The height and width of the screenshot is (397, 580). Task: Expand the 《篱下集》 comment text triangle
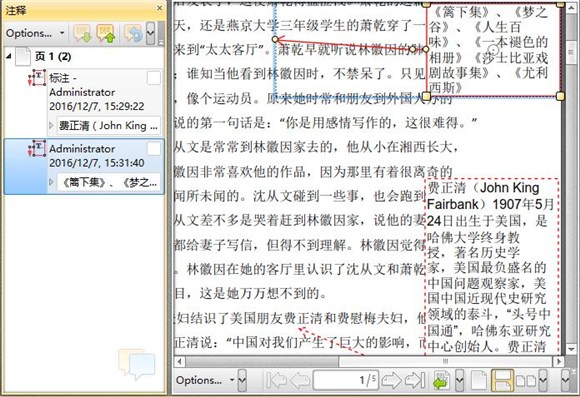(51, 182)
